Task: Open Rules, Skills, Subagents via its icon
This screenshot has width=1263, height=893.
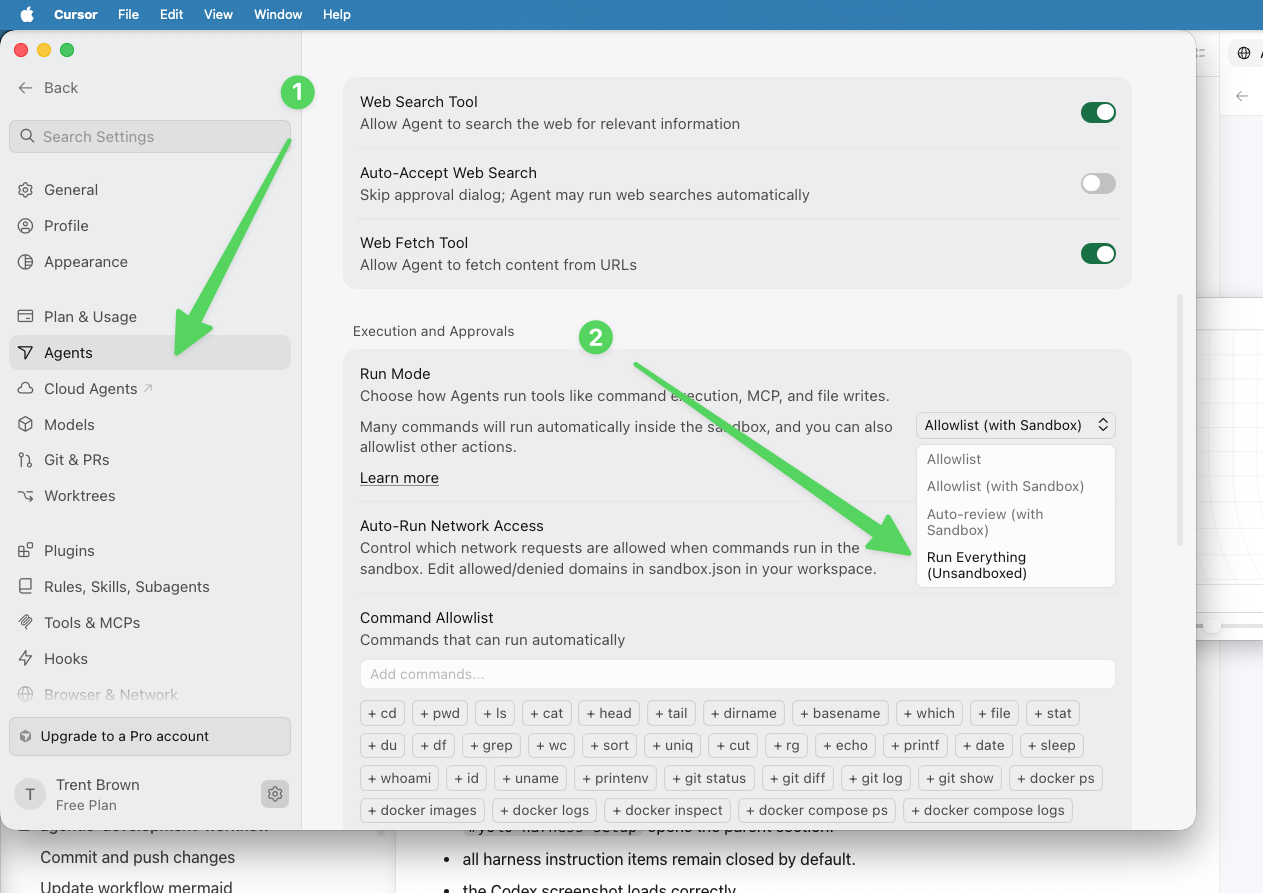Action: tap(26, 587)
